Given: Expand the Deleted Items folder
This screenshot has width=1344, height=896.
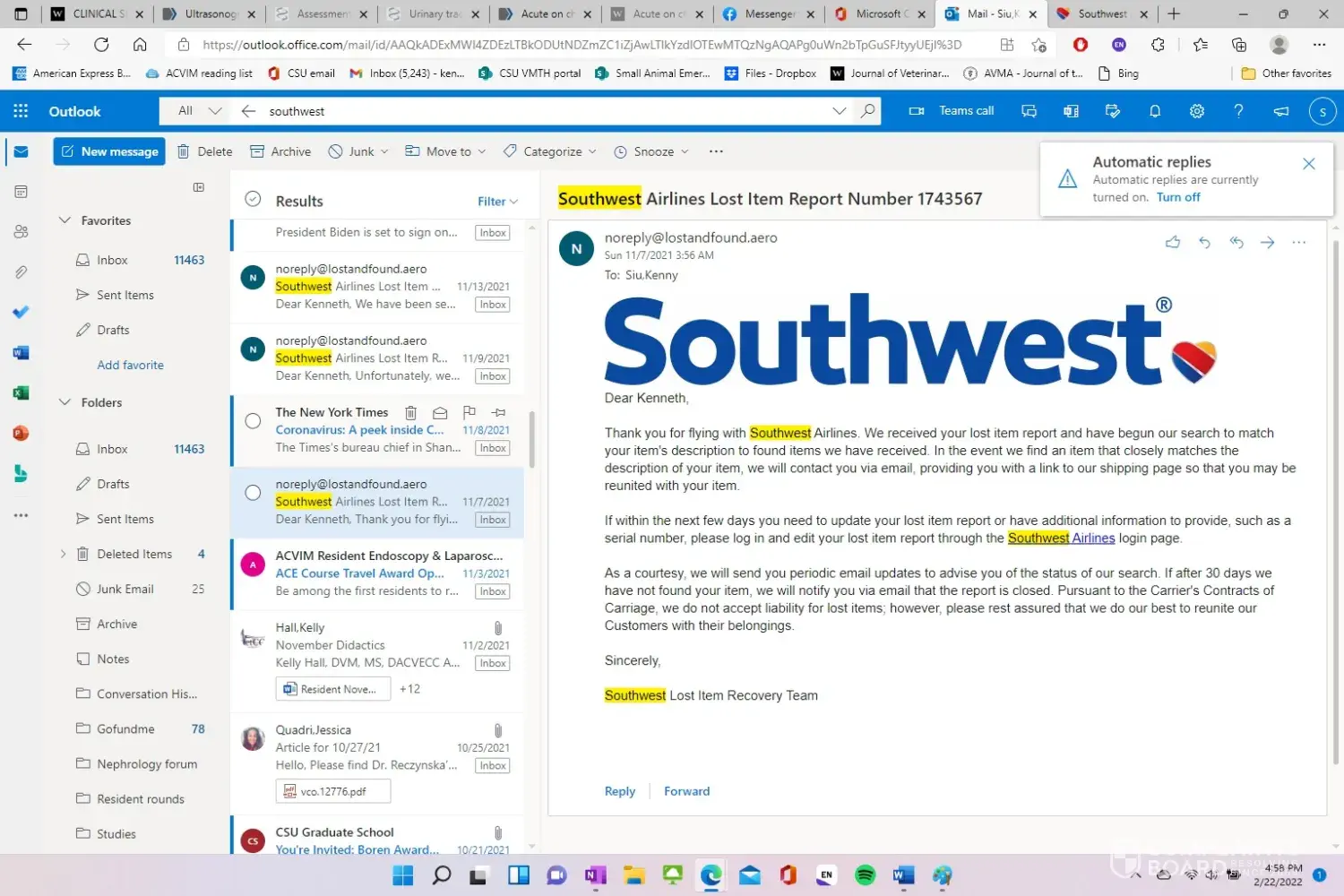Looking at the screenshot, I should coord(63,554).
